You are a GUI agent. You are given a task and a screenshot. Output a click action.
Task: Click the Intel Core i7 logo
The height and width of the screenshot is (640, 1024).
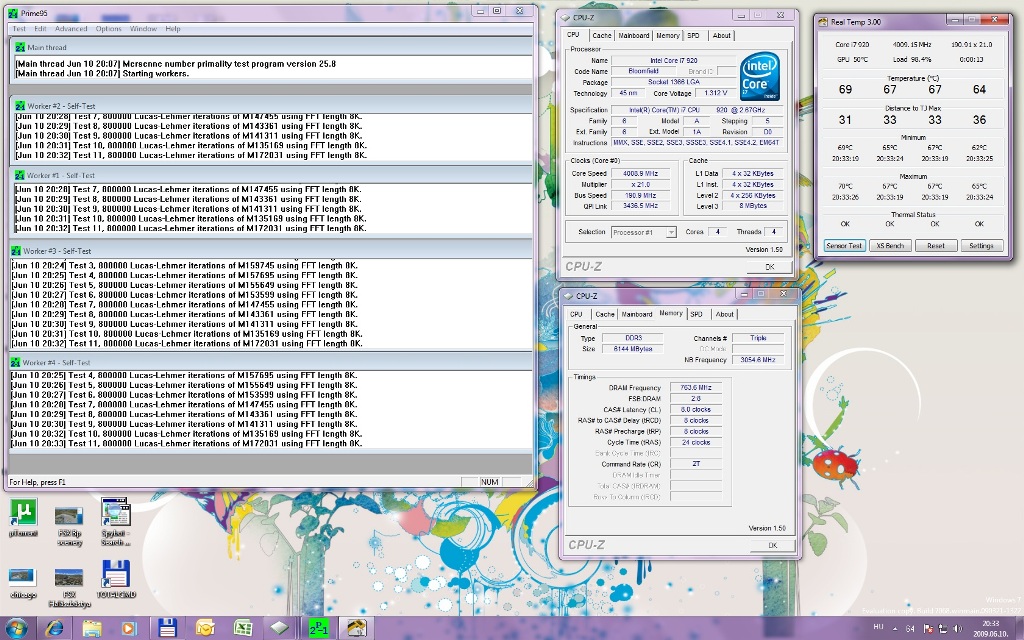759,76
